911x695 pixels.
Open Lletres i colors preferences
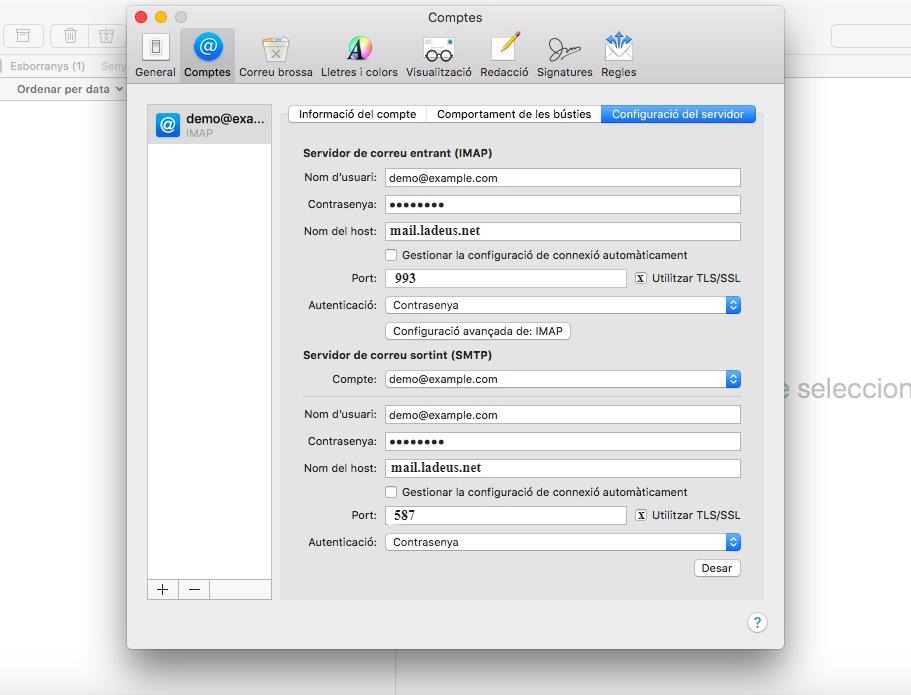(x=359, y=54)
